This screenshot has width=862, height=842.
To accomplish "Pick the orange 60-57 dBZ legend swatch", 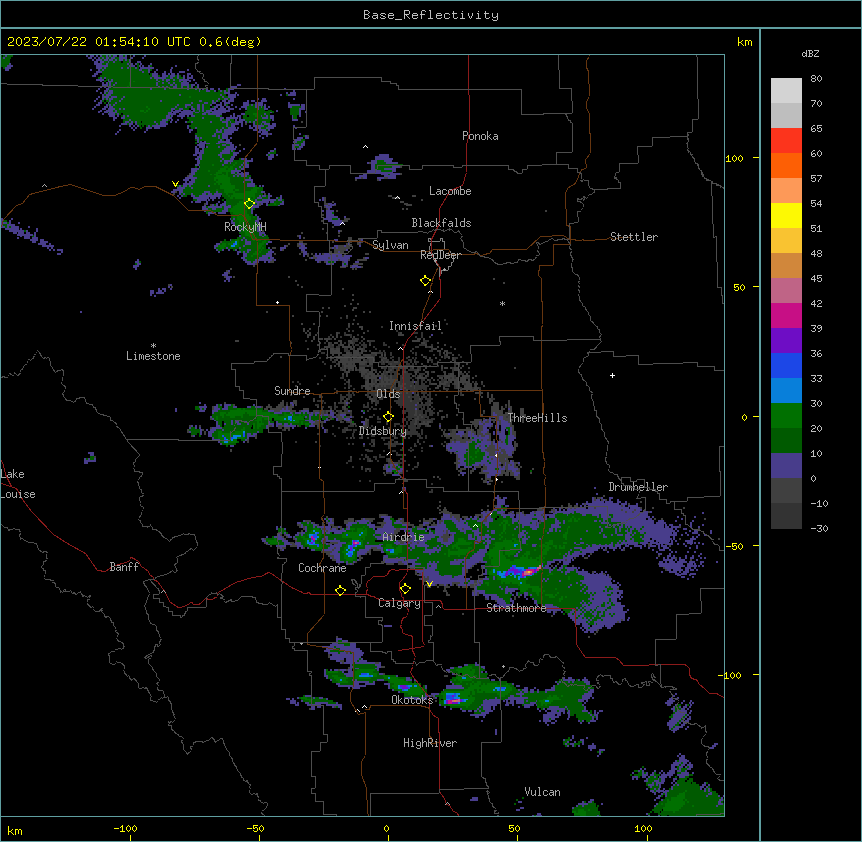I will click(x=786, y=166).
